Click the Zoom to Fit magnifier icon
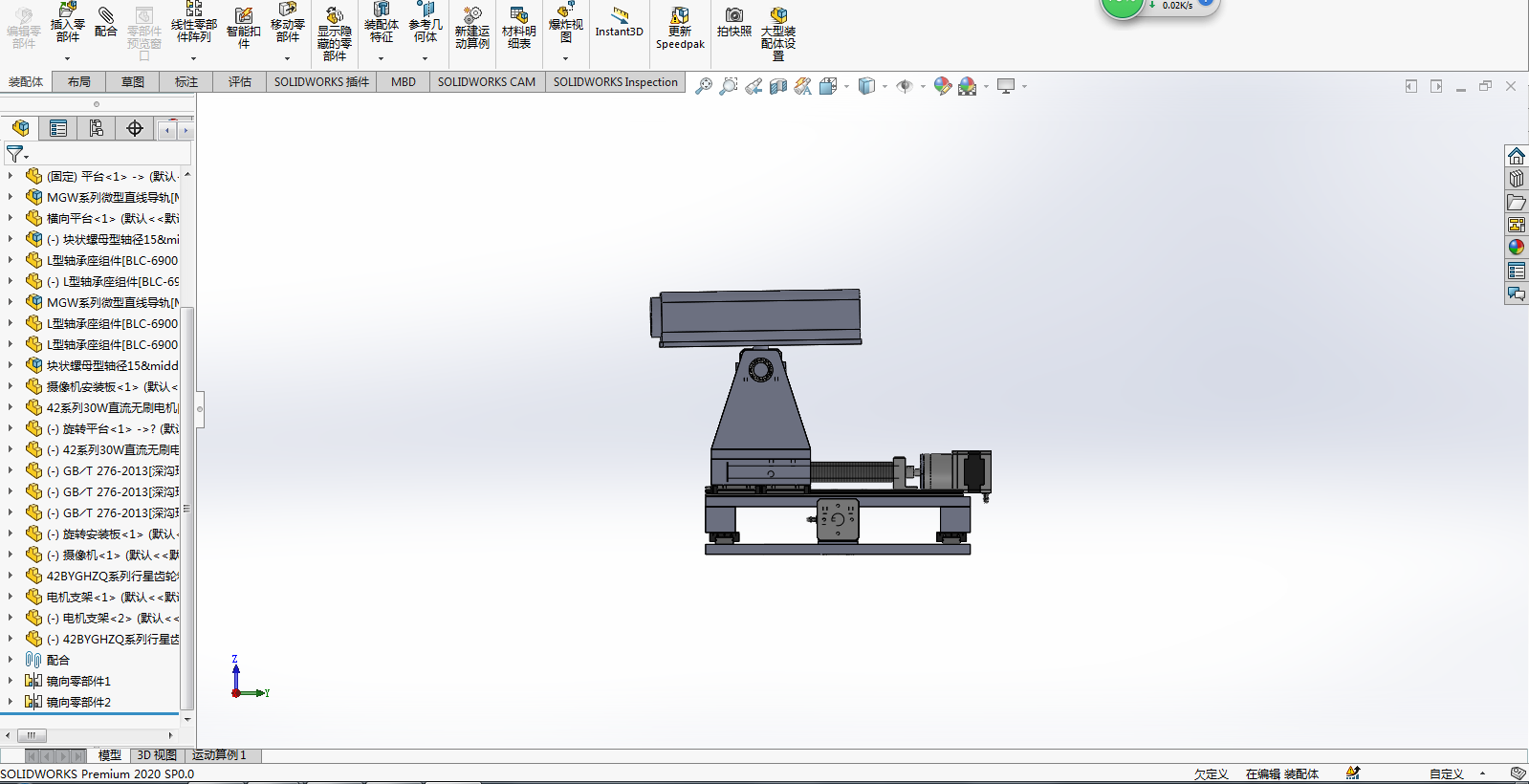Viewport: 1529px width, 784px height. tap(704, 86)
